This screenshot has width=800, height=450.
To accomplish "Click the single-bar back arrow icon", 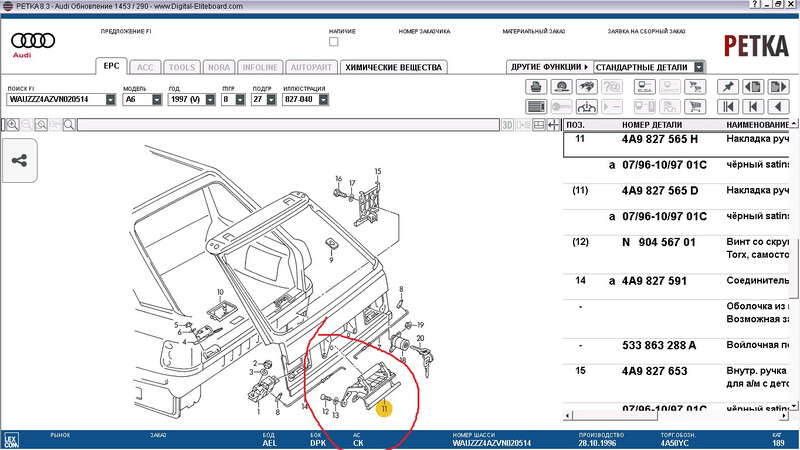I will (753, 107).
